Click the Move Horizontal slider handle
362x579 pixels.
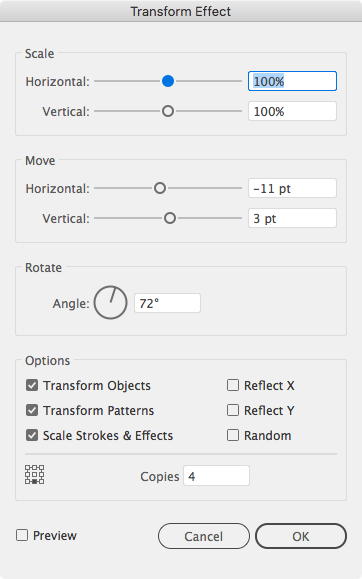[x=160, y=188]
